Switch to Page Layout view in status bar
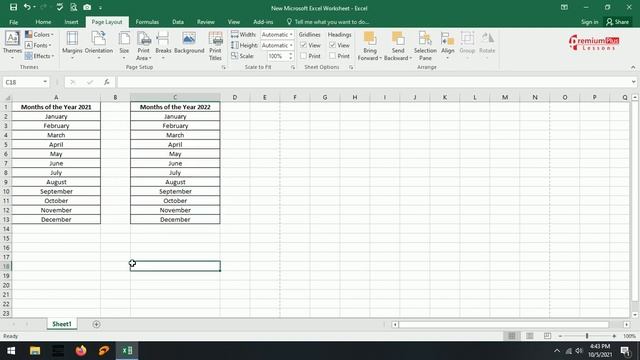640x360 pixels. (530, 336)
